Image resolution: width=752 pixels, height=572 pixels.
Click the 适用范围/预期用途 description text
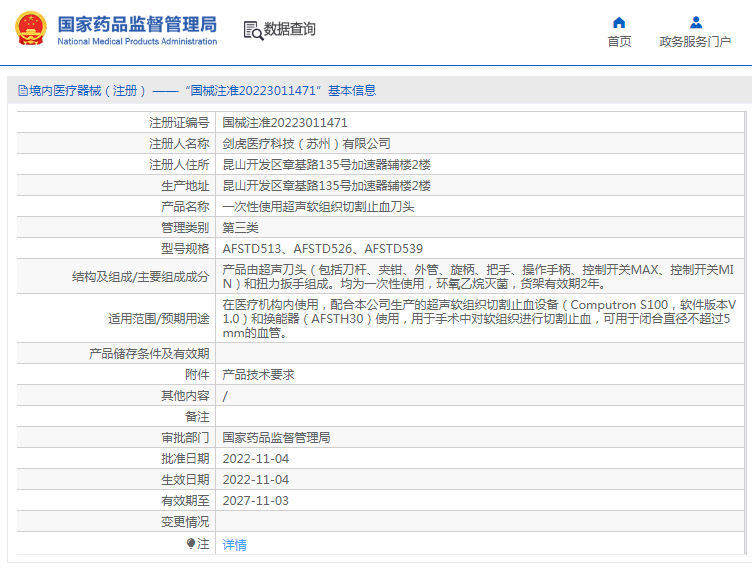coord(479,318)
